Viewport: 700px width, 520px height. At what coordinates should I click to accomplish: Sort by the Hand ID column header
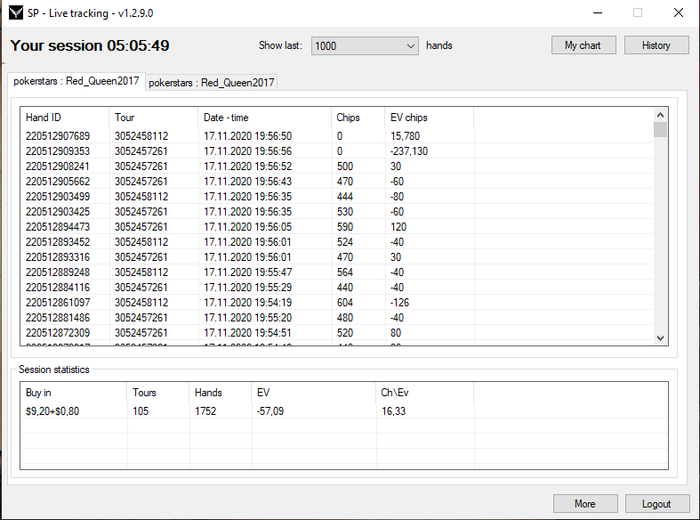[65, 117]
